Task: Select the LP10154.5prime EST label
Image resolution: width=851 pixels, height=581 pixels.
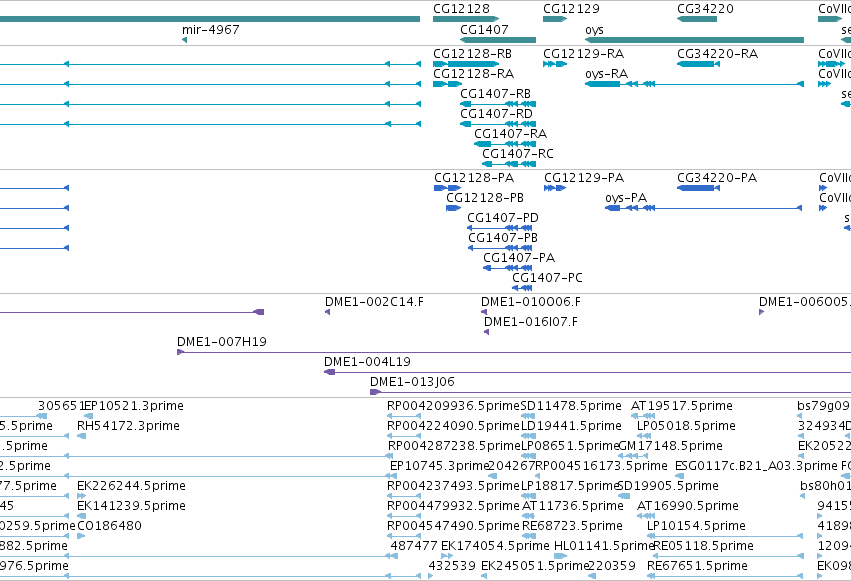Action: (x=696, y=526)
